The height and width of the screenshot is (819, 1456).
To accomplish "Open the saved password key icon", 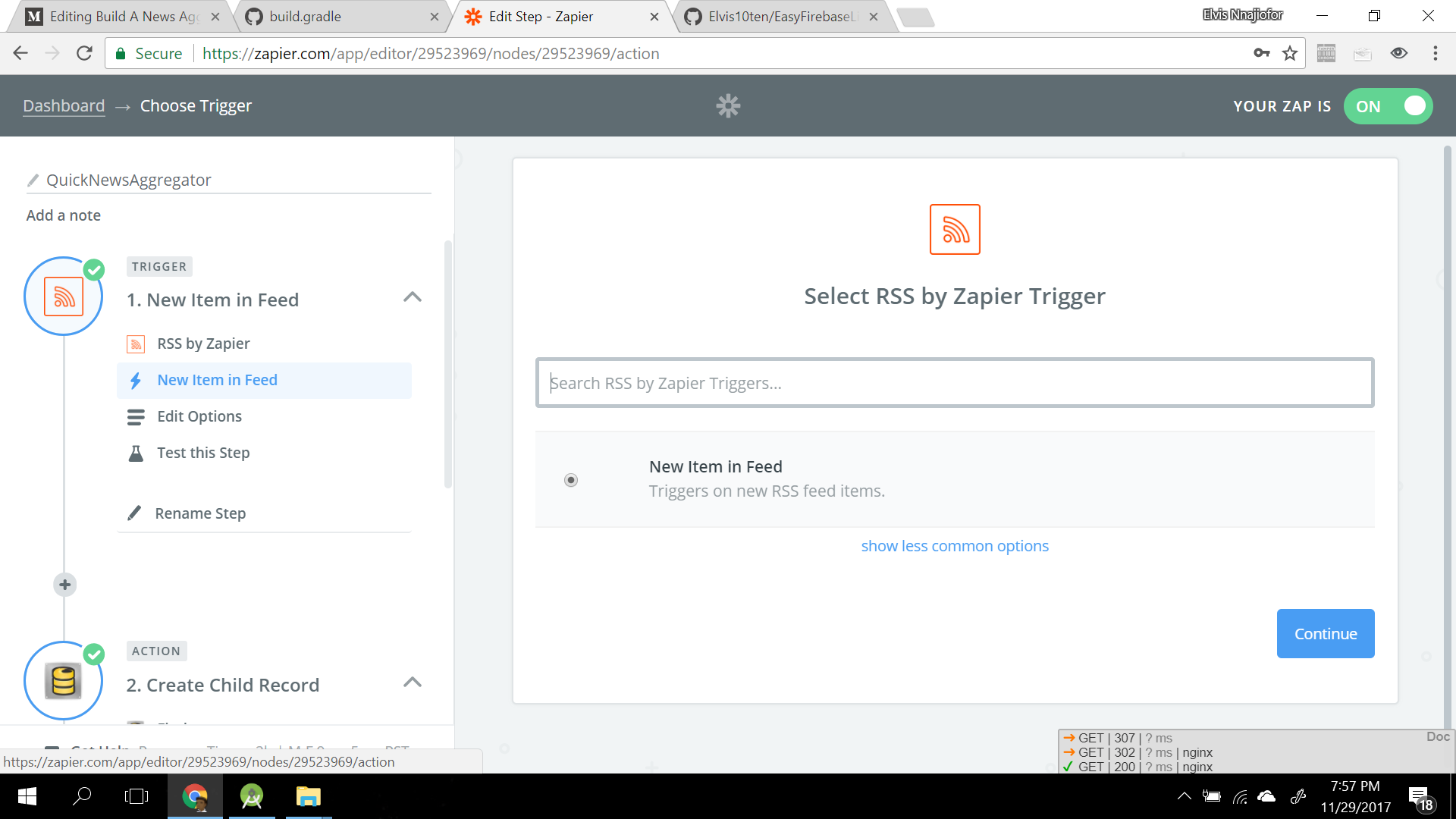I will coord(1261,53).
